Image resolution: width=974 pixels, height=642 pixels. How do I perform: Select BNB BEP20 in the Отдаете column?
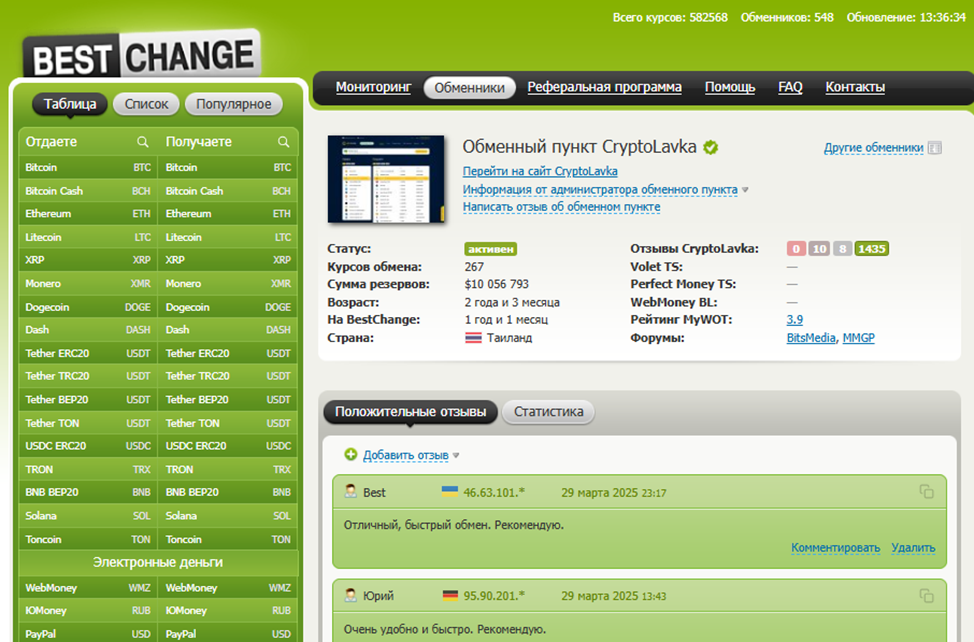coord(88,492)
